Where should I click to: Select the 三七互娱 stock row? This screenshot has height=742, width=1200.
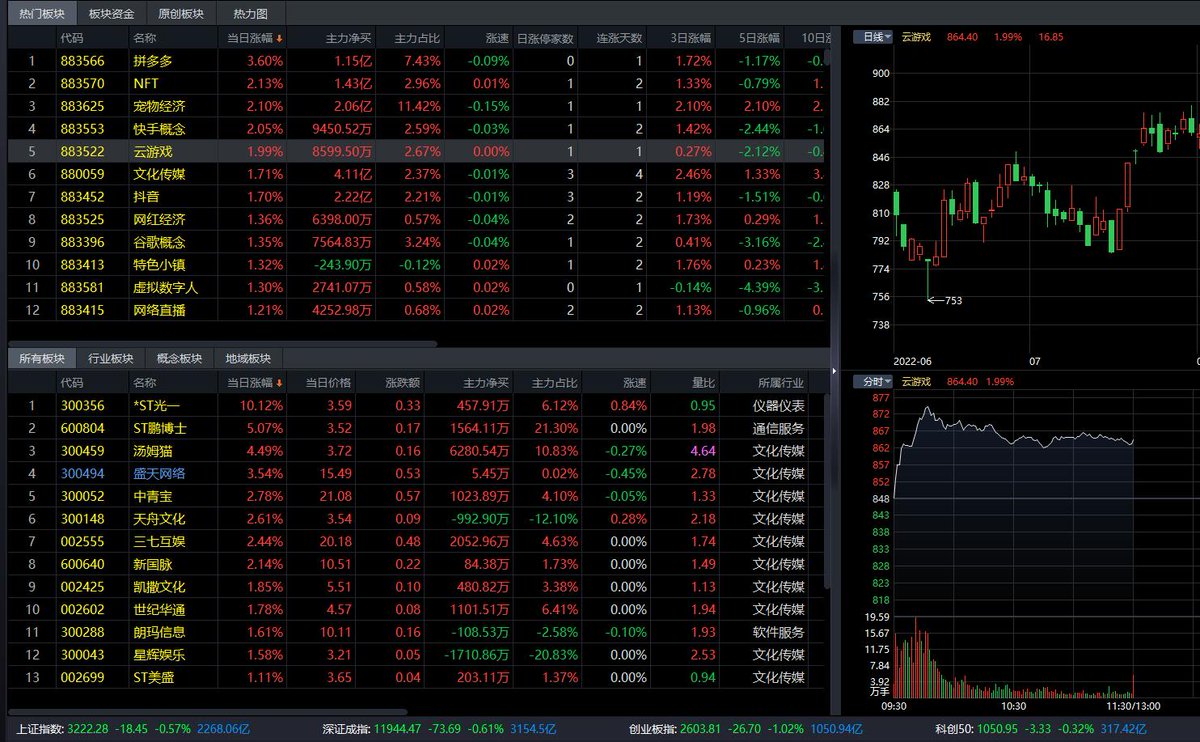[415, 542]
